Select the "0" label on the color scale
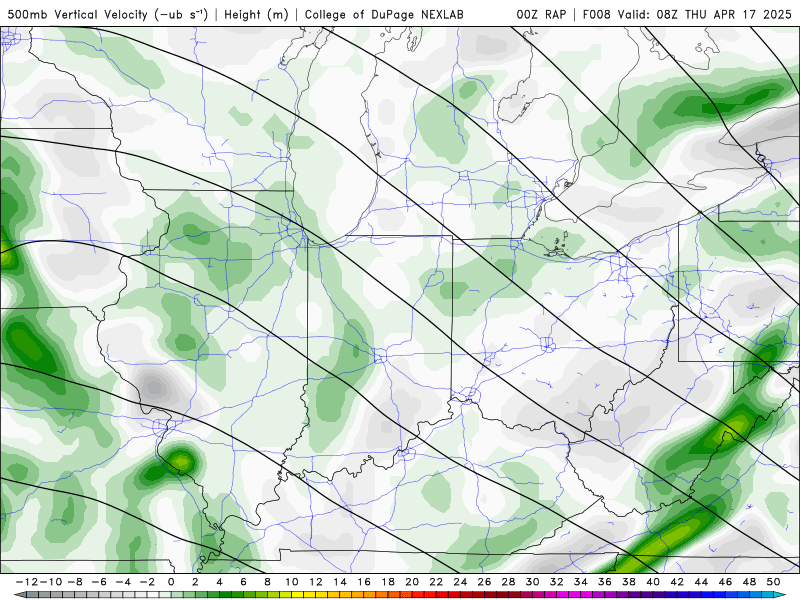Viewport: 800px width, 600px height. pyautogui.click(x=171, y=582)
